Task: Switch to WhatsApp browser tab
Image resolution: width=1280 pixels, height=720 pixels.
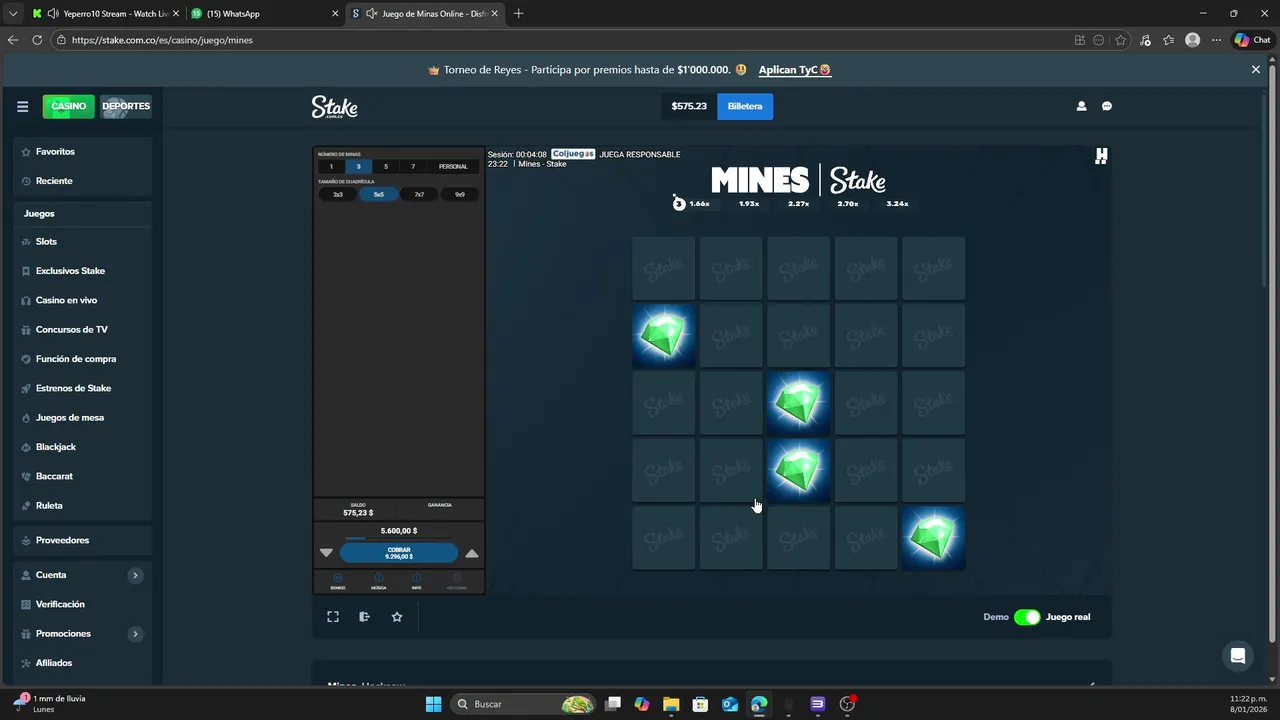Action: [x=264, y=14]
